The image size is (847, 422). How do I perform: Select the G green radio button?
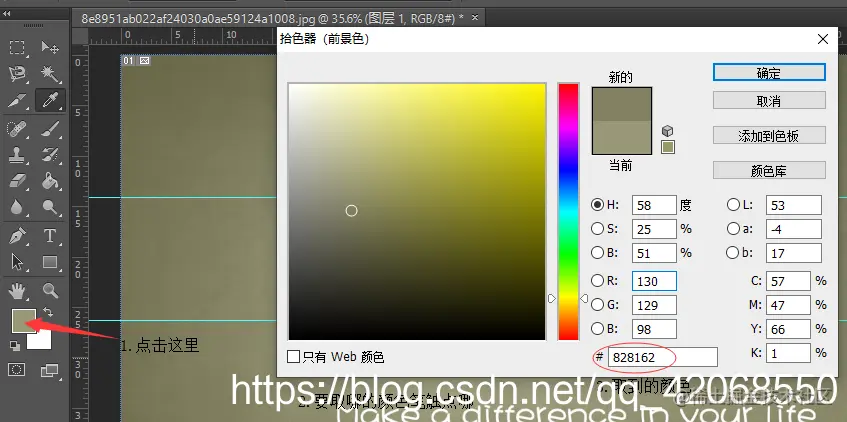click(597, 304)
